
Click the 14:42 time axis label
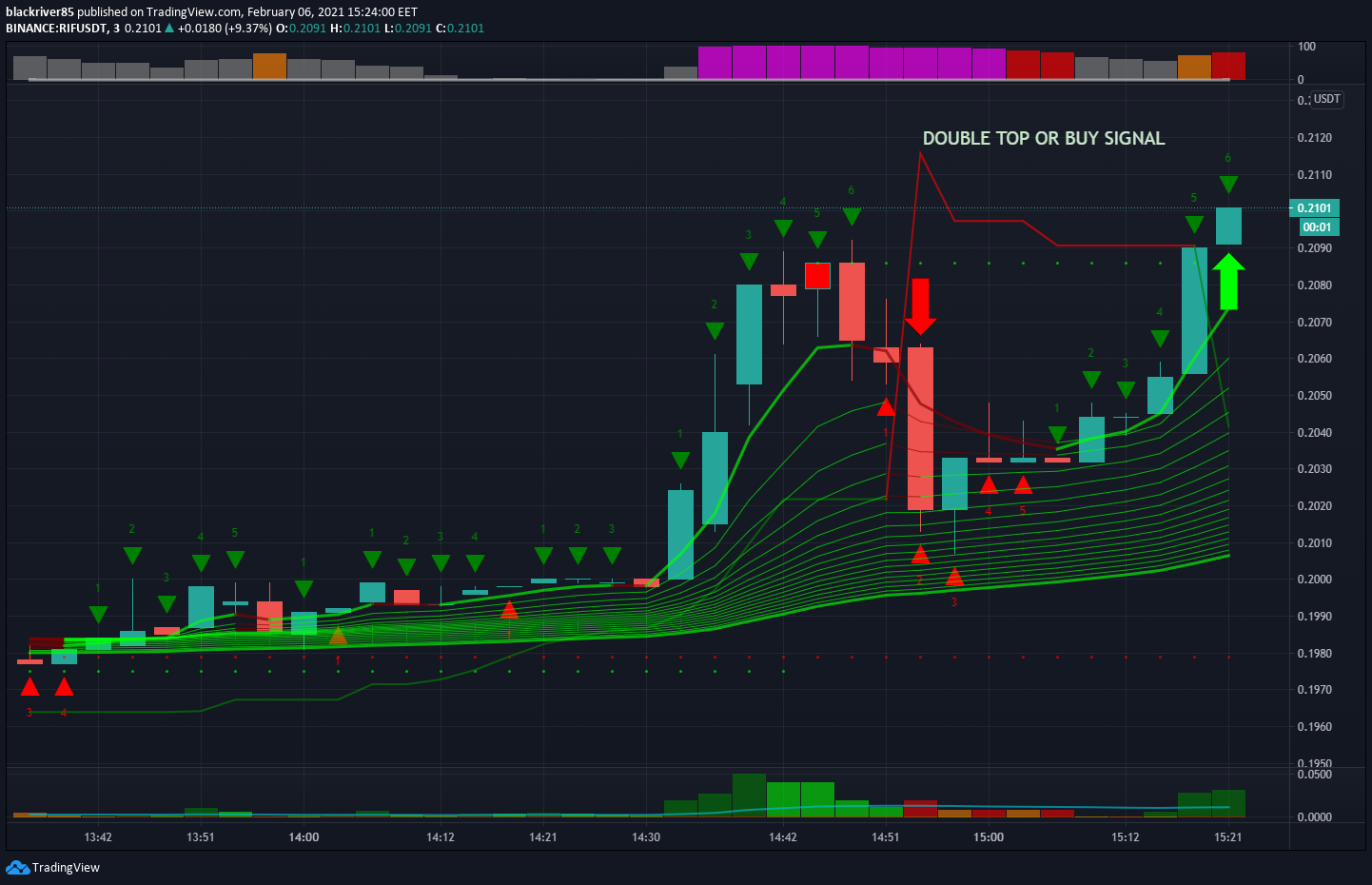[783, 837]
